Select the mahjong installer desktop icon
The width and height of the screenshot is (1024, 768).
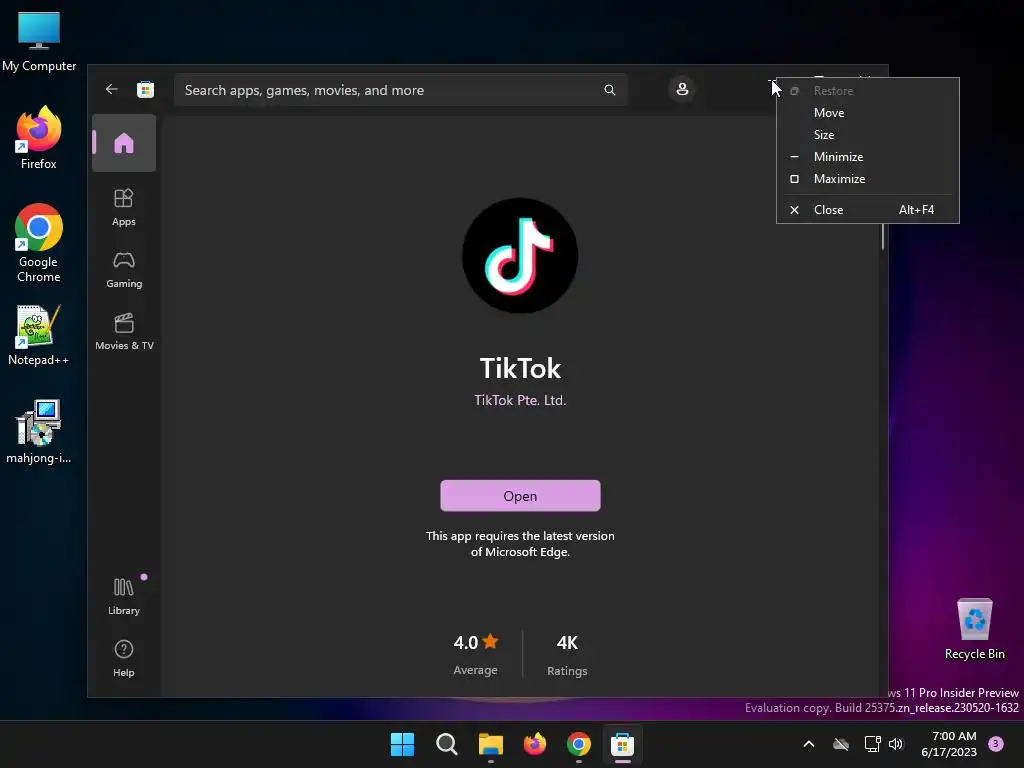pyautogui.click(x=39, y=432)
